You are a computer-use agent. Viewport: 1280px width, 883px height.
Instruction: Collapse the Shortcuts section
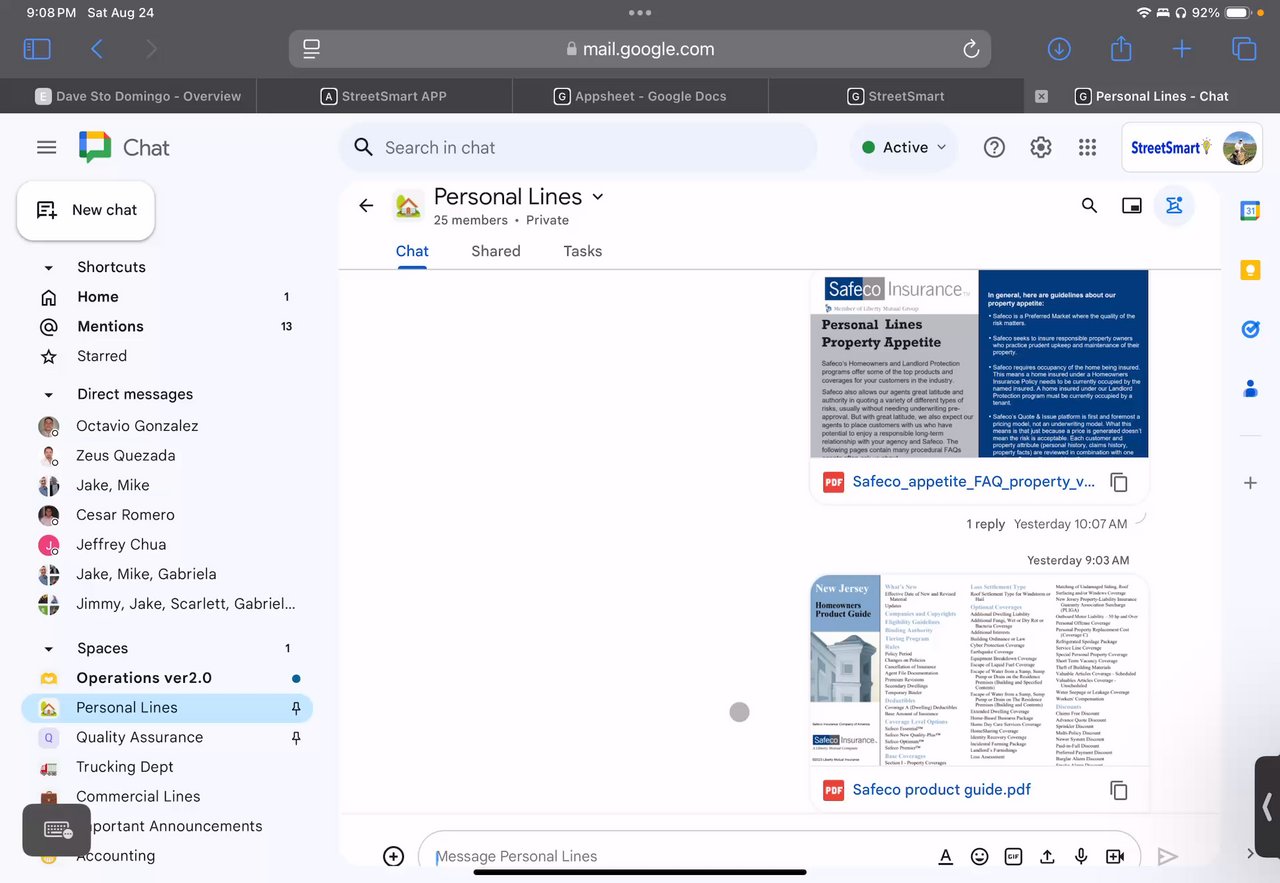click(48, 268)
